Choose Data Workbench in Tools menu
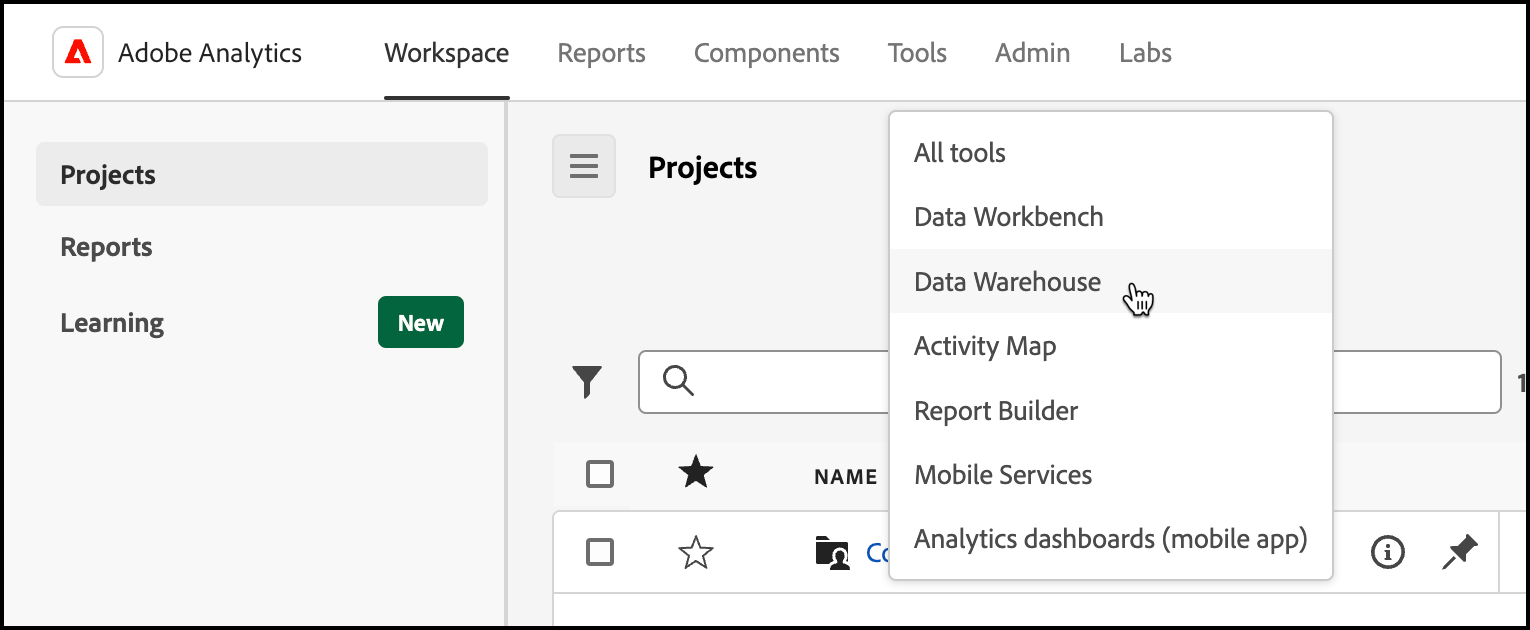Screen dimensions: 1530x630 (x=1111, y=217)
